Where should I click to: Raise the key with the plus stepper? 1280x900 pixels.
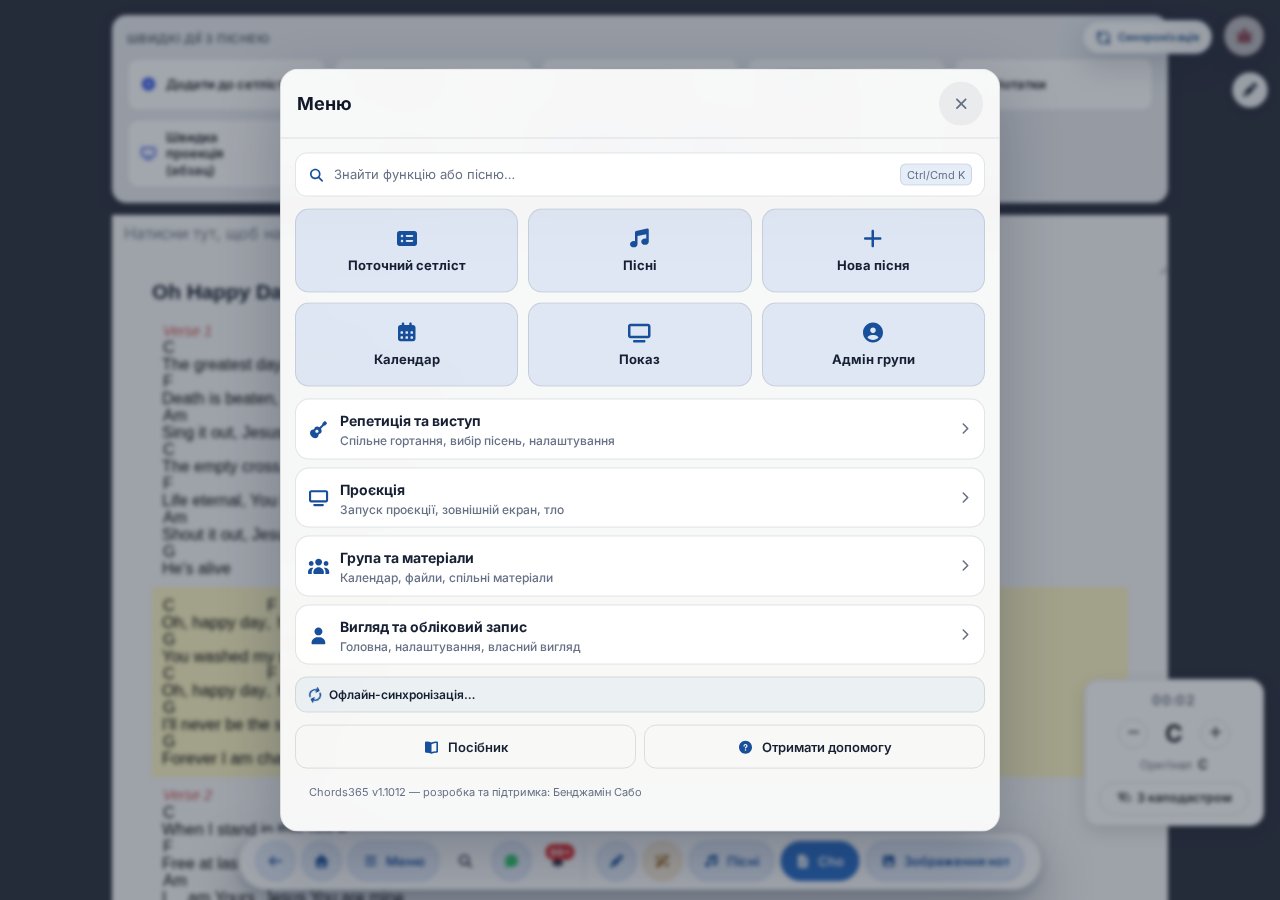pyautogui.click(x=1215, y=733)
